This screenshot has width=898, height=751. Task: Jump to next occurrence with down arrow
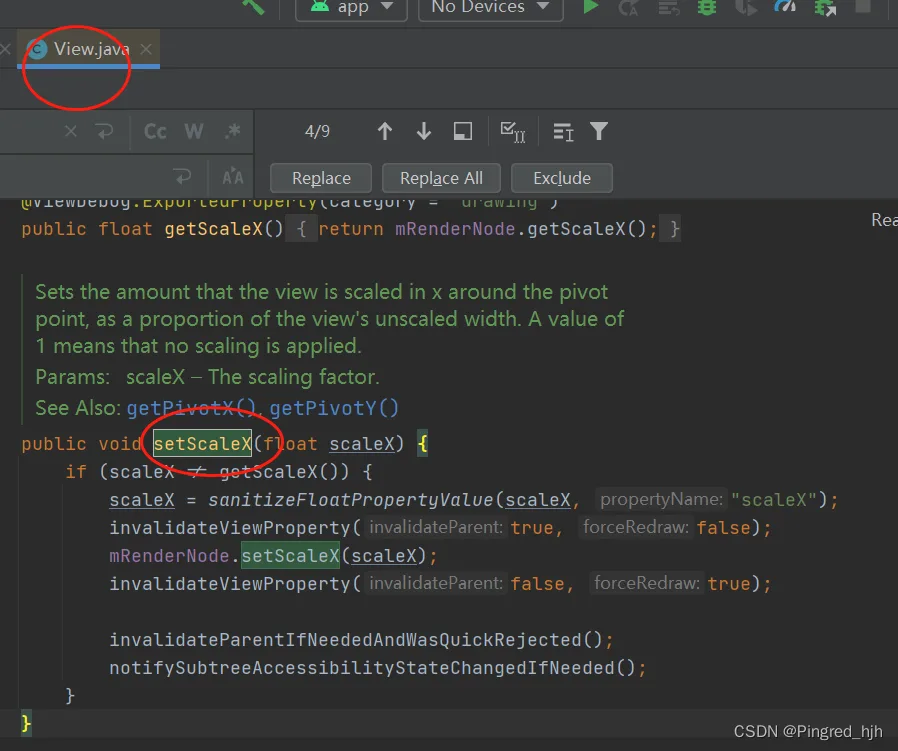tap(424, 132)
